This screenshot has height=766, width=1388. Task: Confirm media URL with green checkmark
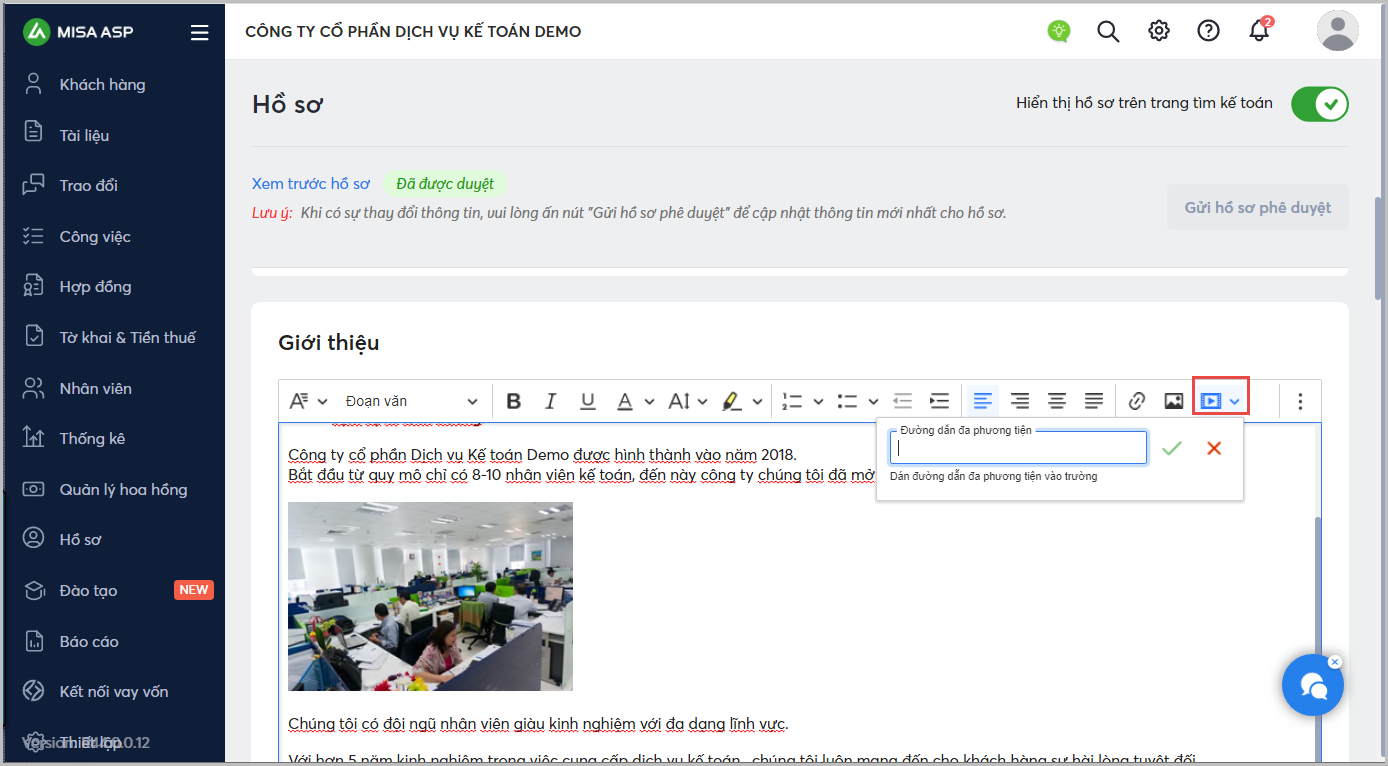coord(1172,448)
